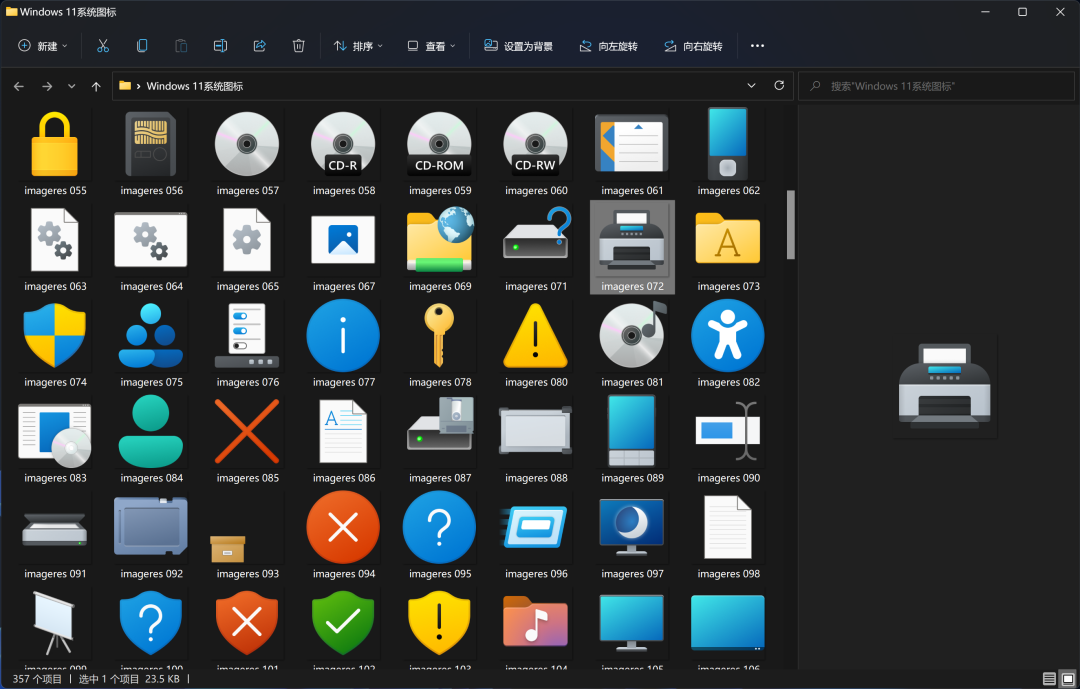Click the Paste clipboard icon
The width and height of the screenshot is (1080, 689).
[x=181, y=46]
